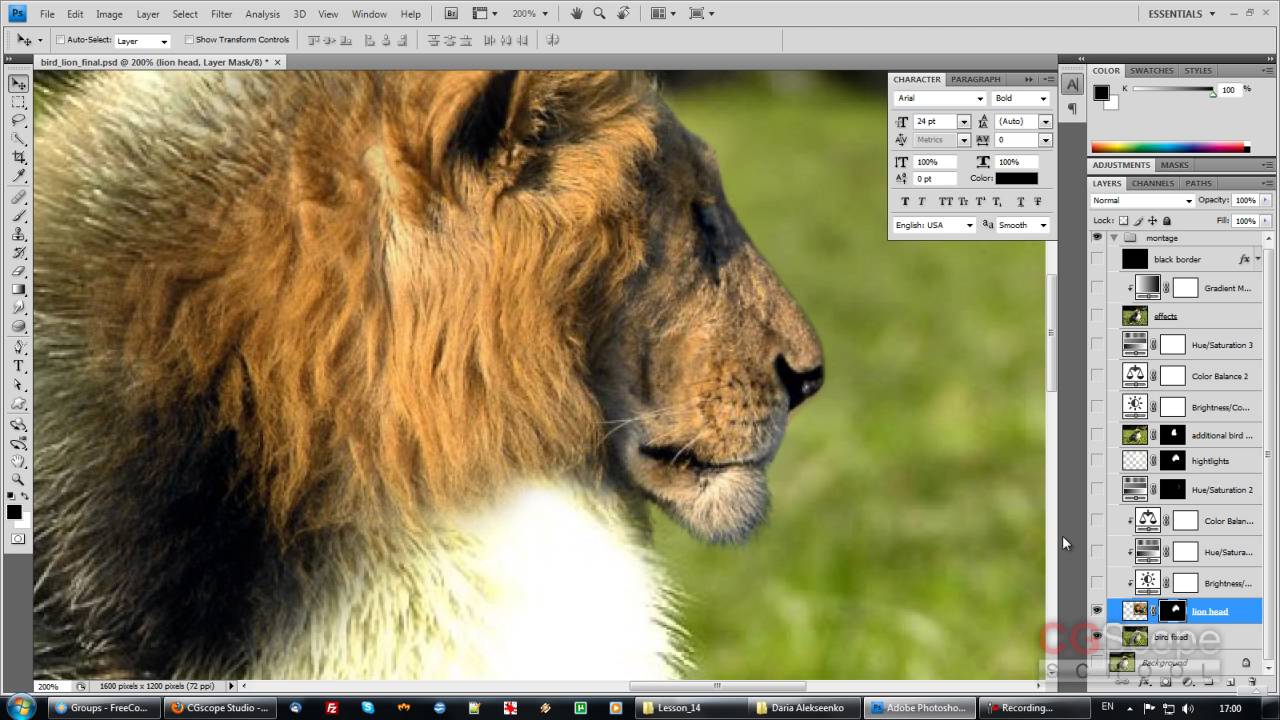Click the delete layer trash icon
Screen dimensions: 1280x720
pyautogui.click(x=1251, y=682)
